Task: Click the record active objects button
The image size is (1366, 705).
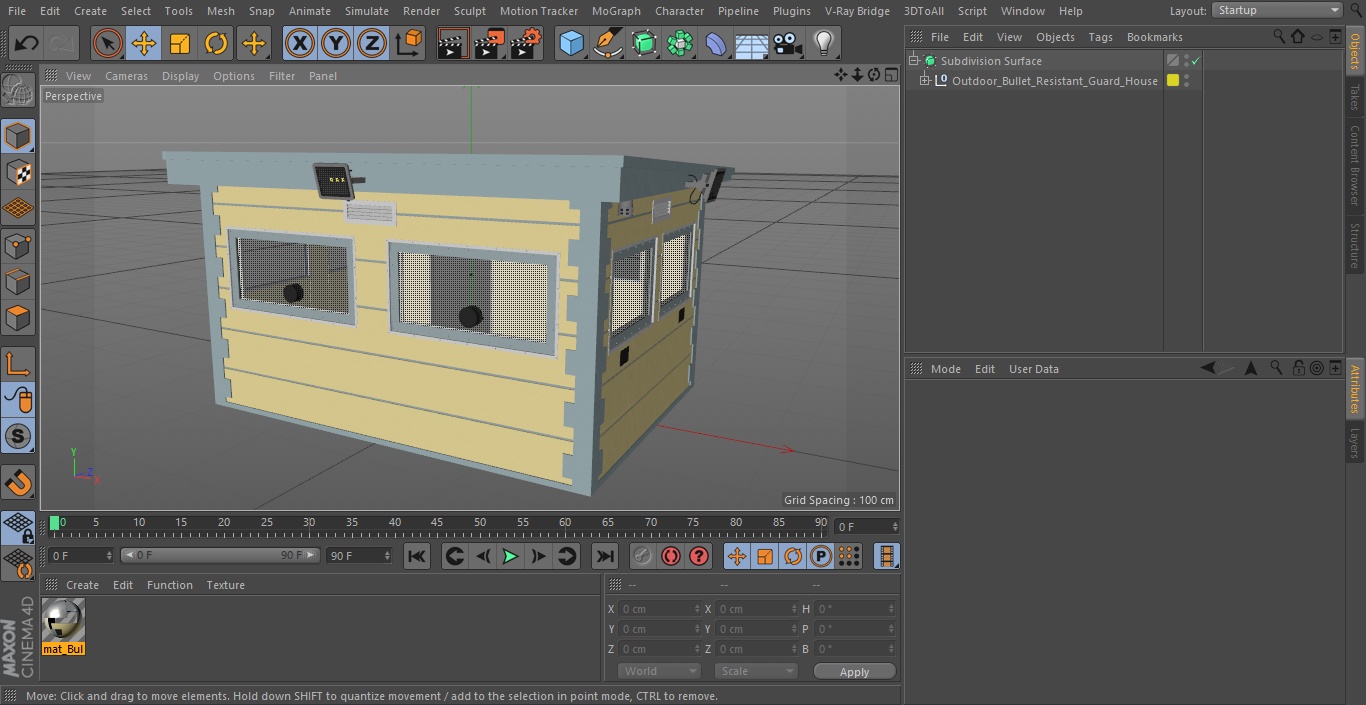Action: coord(643,556)
